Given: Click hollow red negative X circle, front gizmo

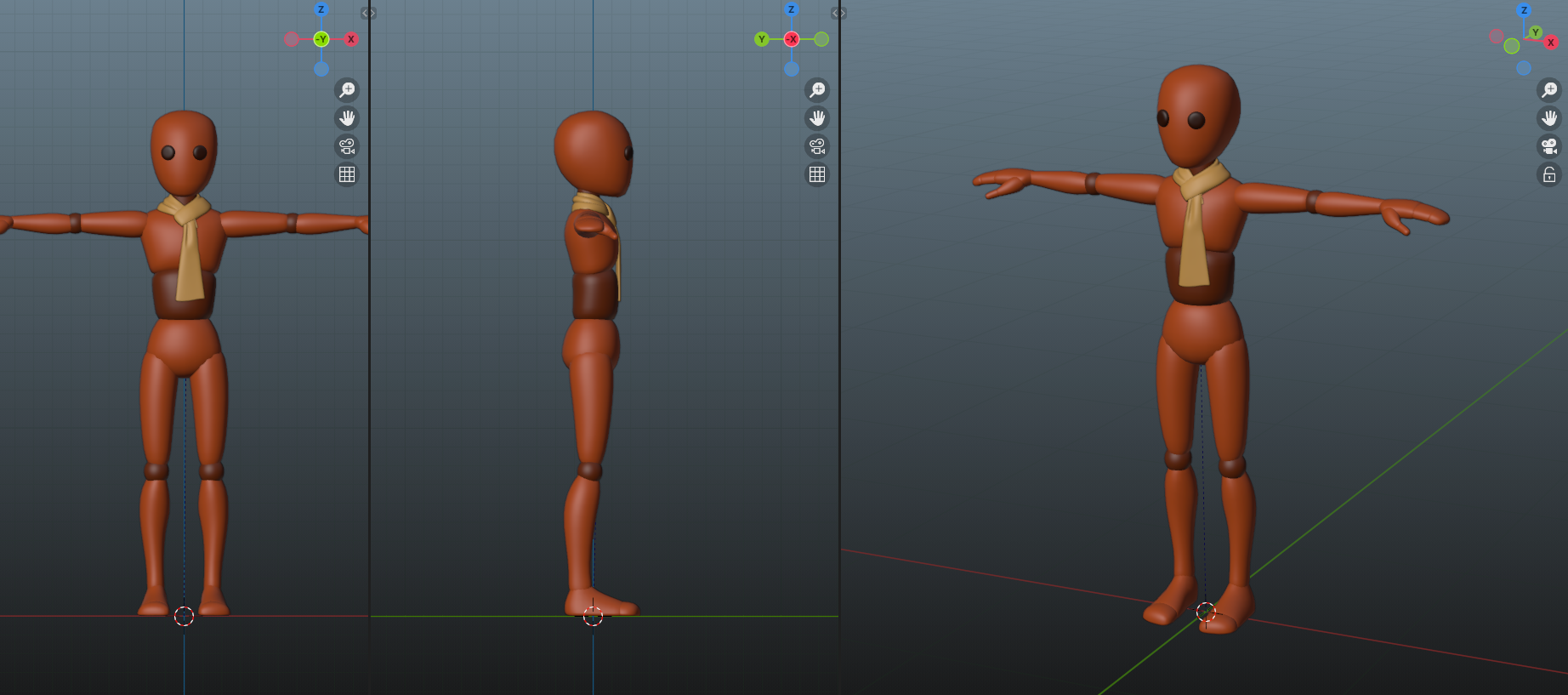Looking at the screenshot, I should tap(292, 39).
